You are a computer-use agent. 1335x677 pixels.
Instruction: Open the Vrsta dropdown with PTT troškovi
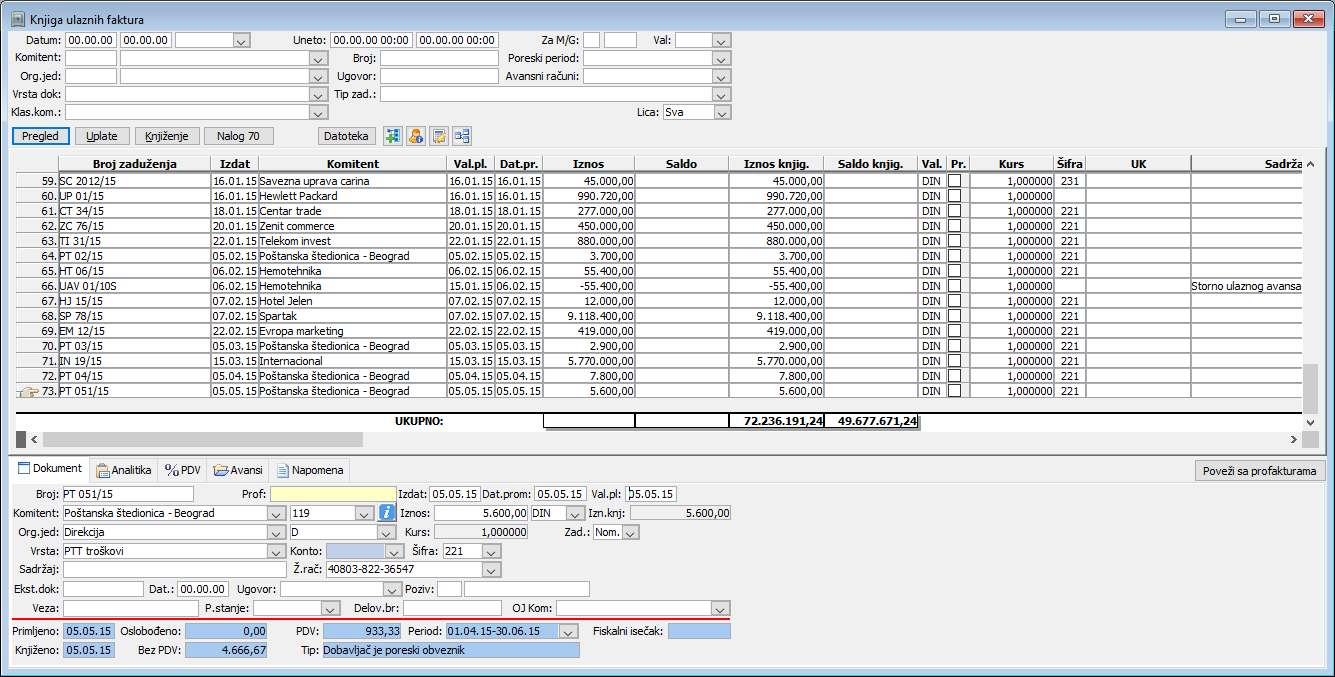(x=276, y=551)
